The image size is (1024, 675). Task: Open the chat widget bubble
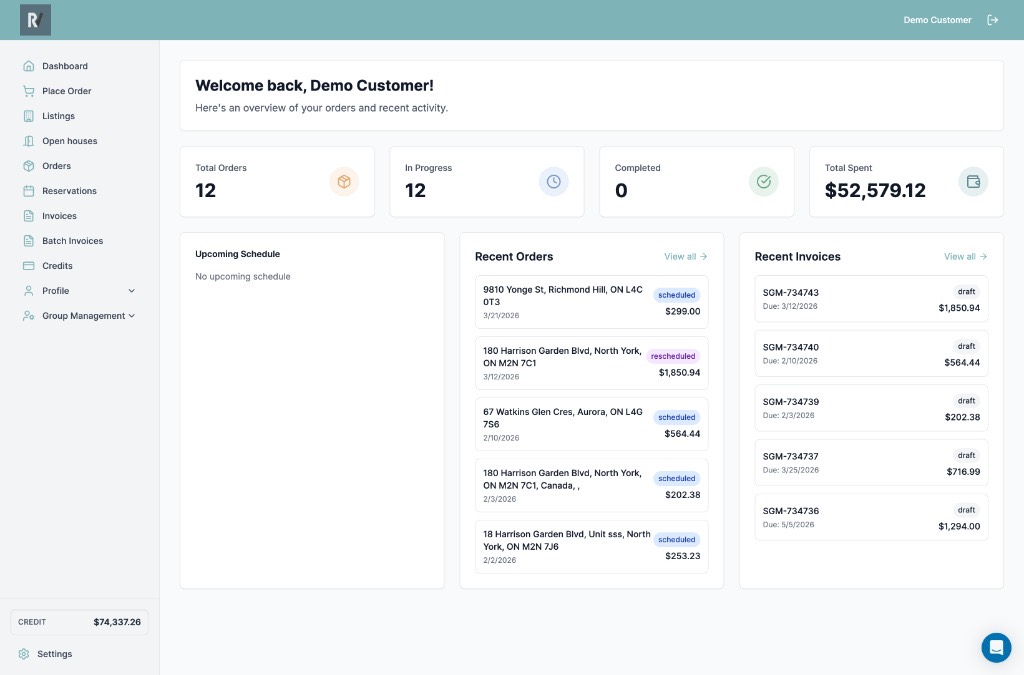[996, 647]
